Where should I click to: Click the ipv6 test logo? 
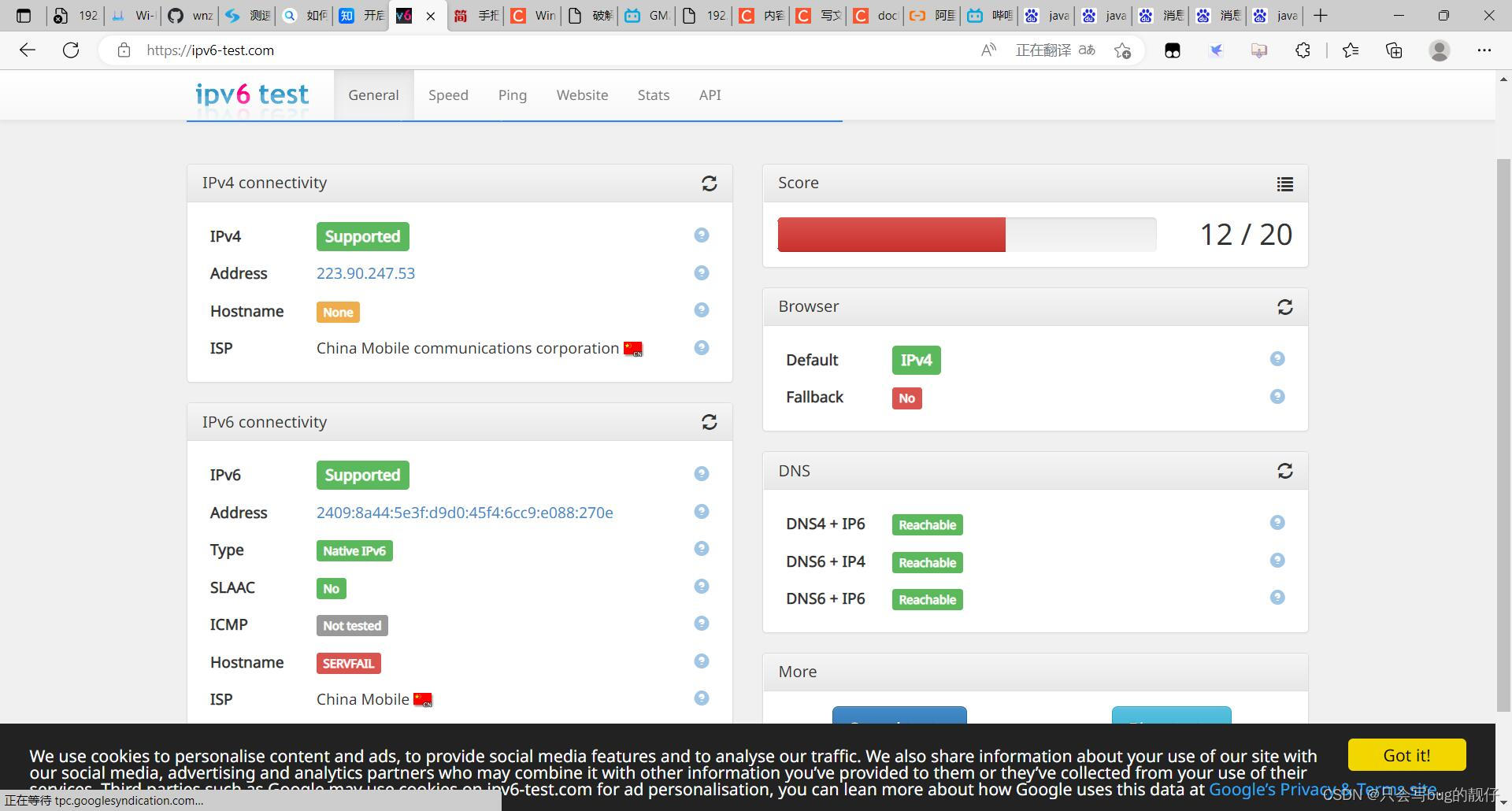[x=252, y=94]
